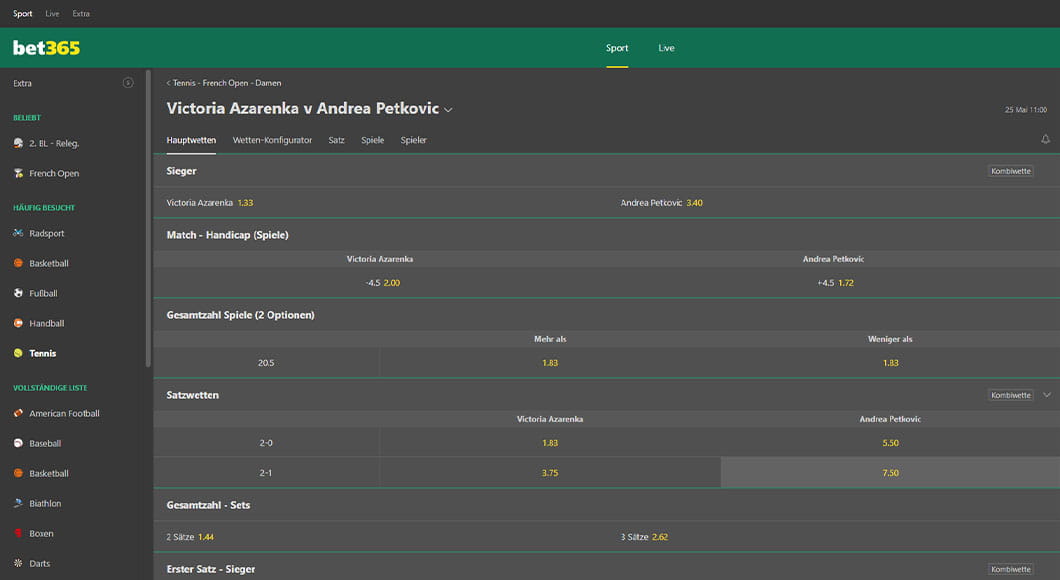
Task: Select Azarenka 2-1 set bet at 3.75
Action: tap(550, 473)
